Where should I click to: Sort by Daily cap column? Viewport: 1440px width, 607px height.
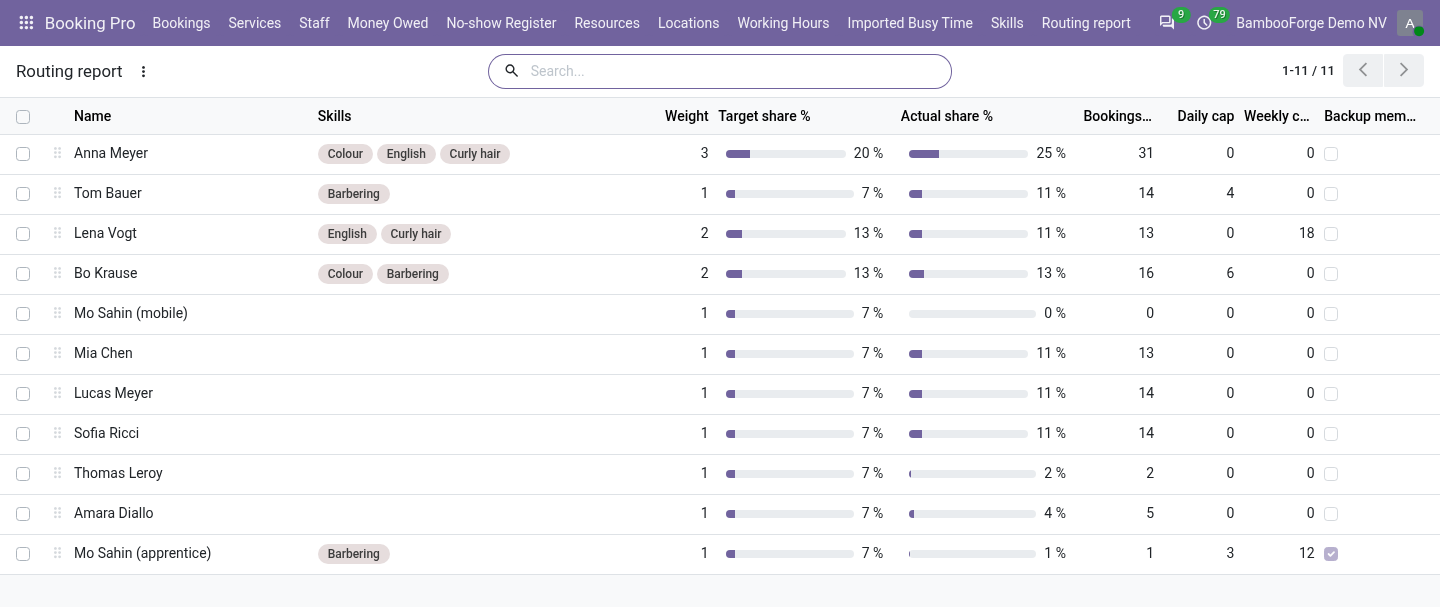1205,116
